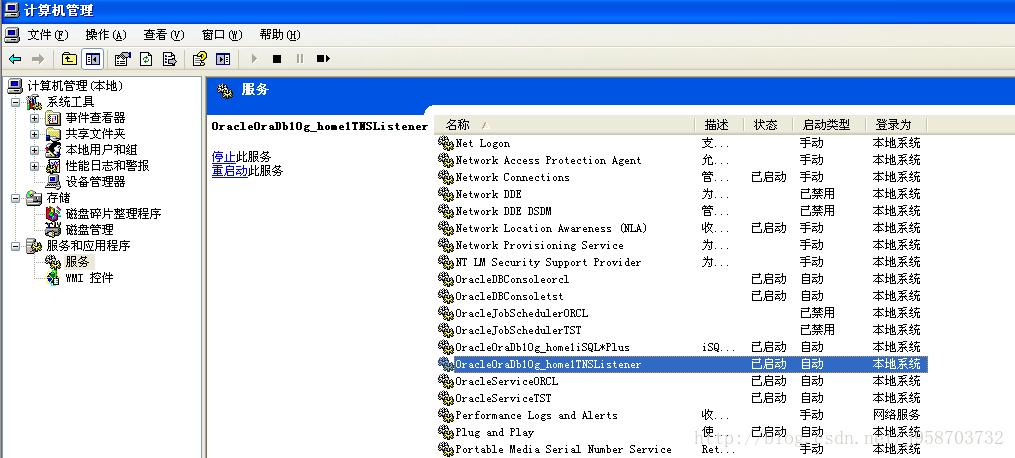Sort services by 描述 column header
The image size is (1015, 458).
(719, 125)
